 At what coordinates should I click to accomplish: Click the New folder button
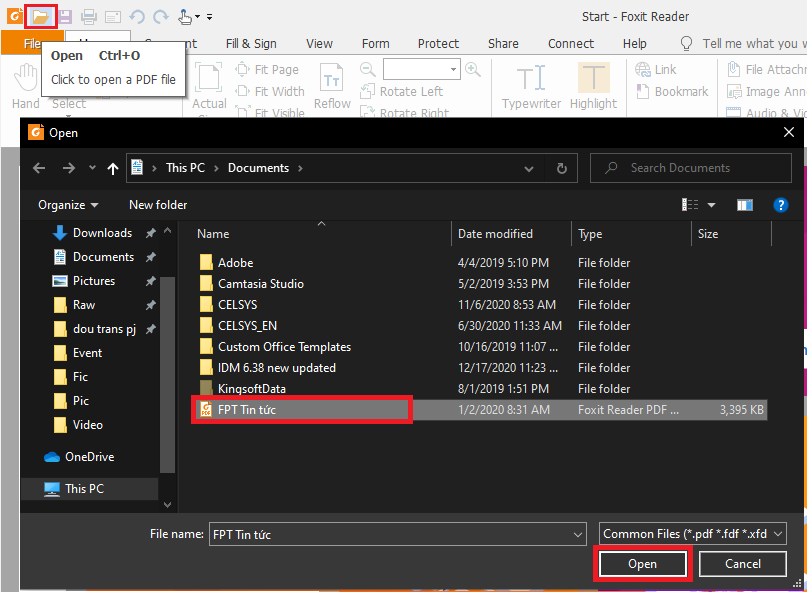pos(158,205)
